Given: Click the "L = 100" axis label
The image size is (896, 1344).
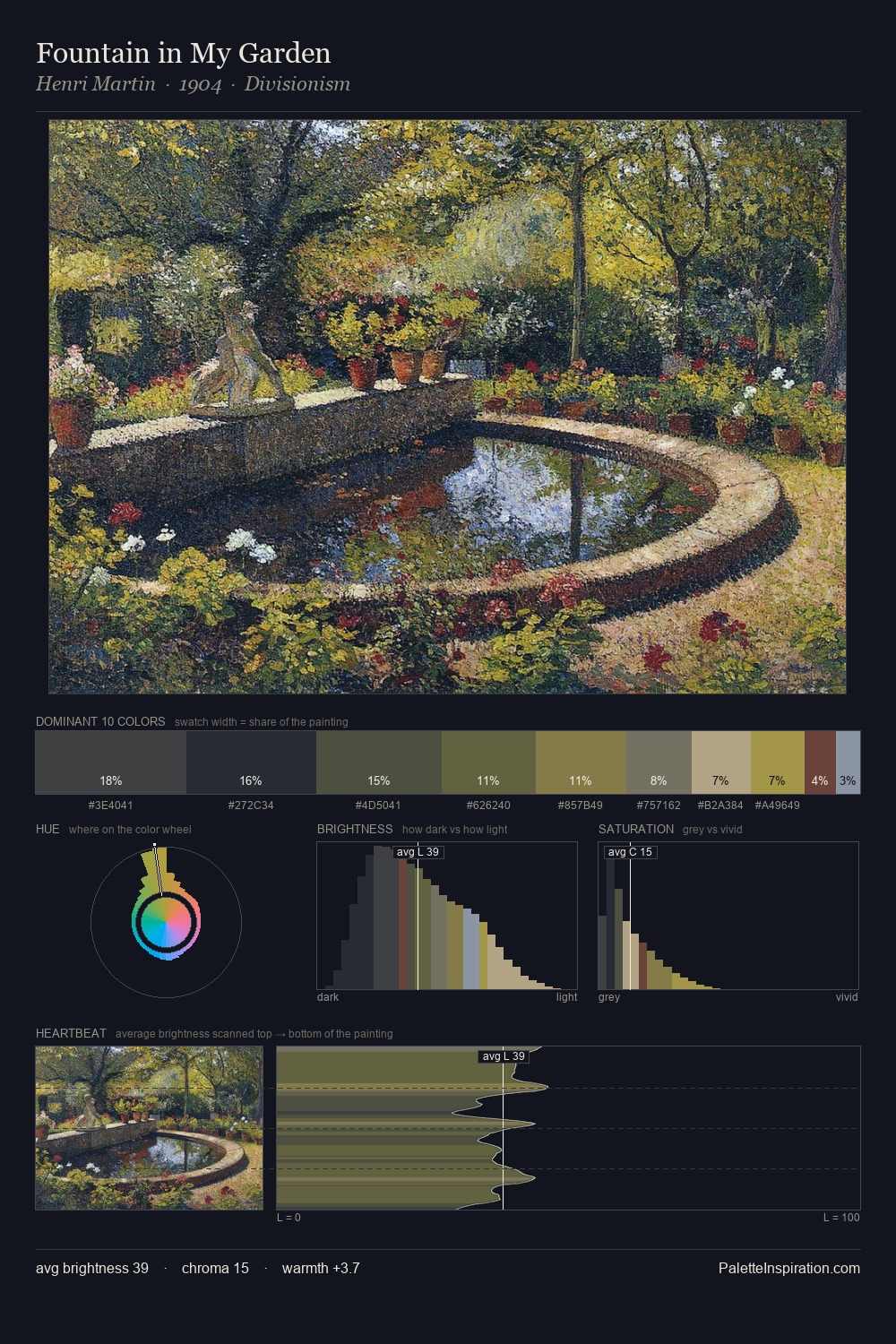Looking at the screenshot, I should coord(841,1218).
